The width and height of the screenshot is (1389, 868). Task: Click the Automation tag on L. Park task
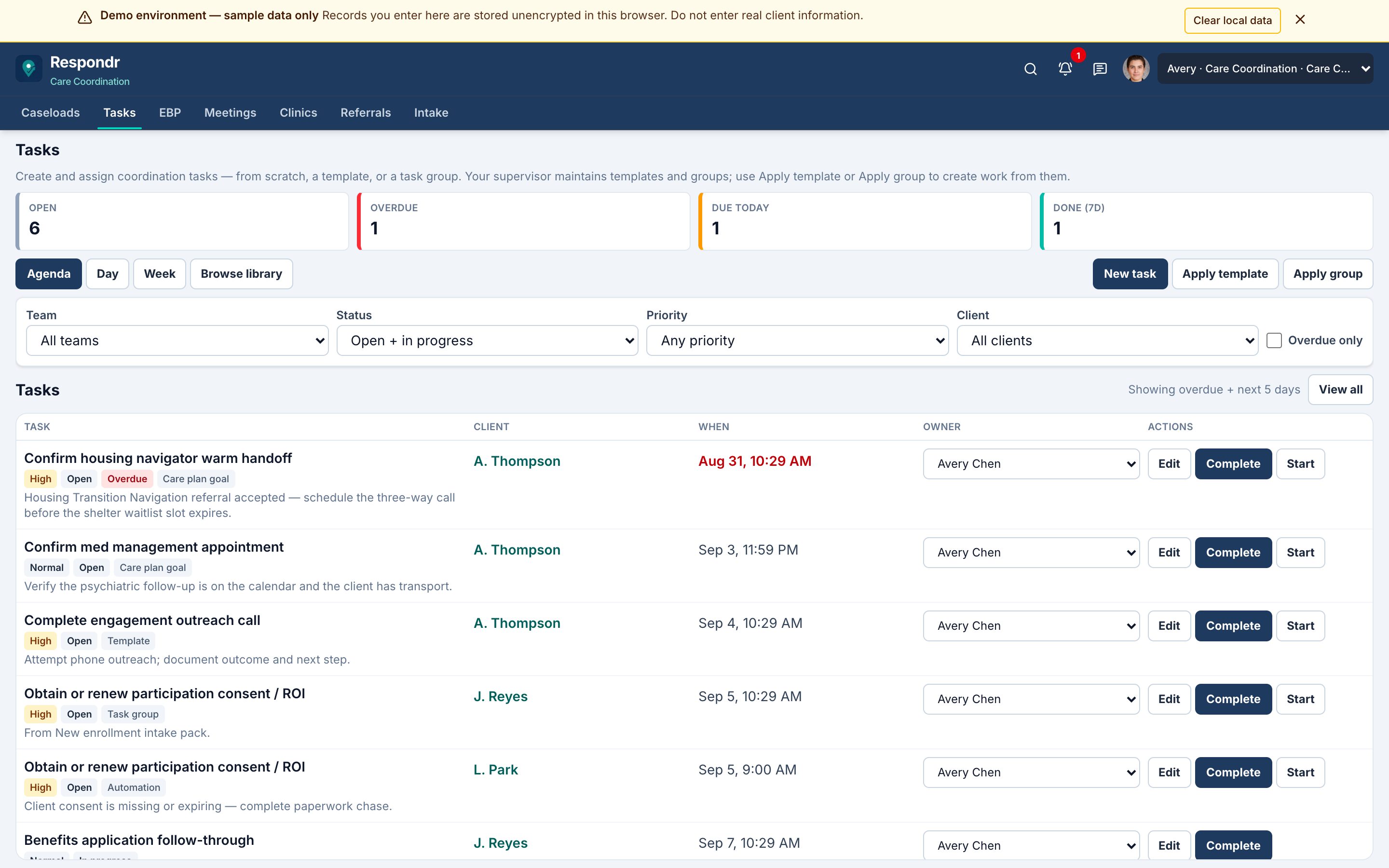tap(134, 787)
